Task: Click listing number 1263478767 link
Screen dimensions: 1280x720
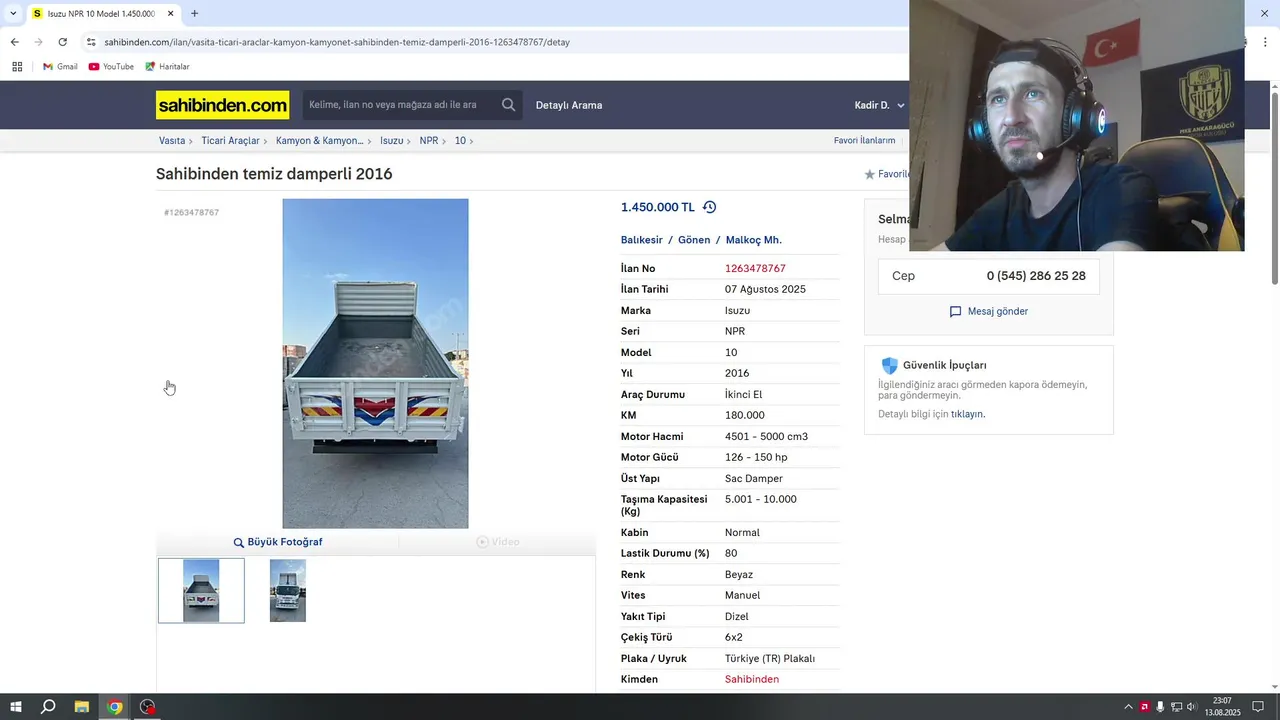Action: tap(755, 269)
